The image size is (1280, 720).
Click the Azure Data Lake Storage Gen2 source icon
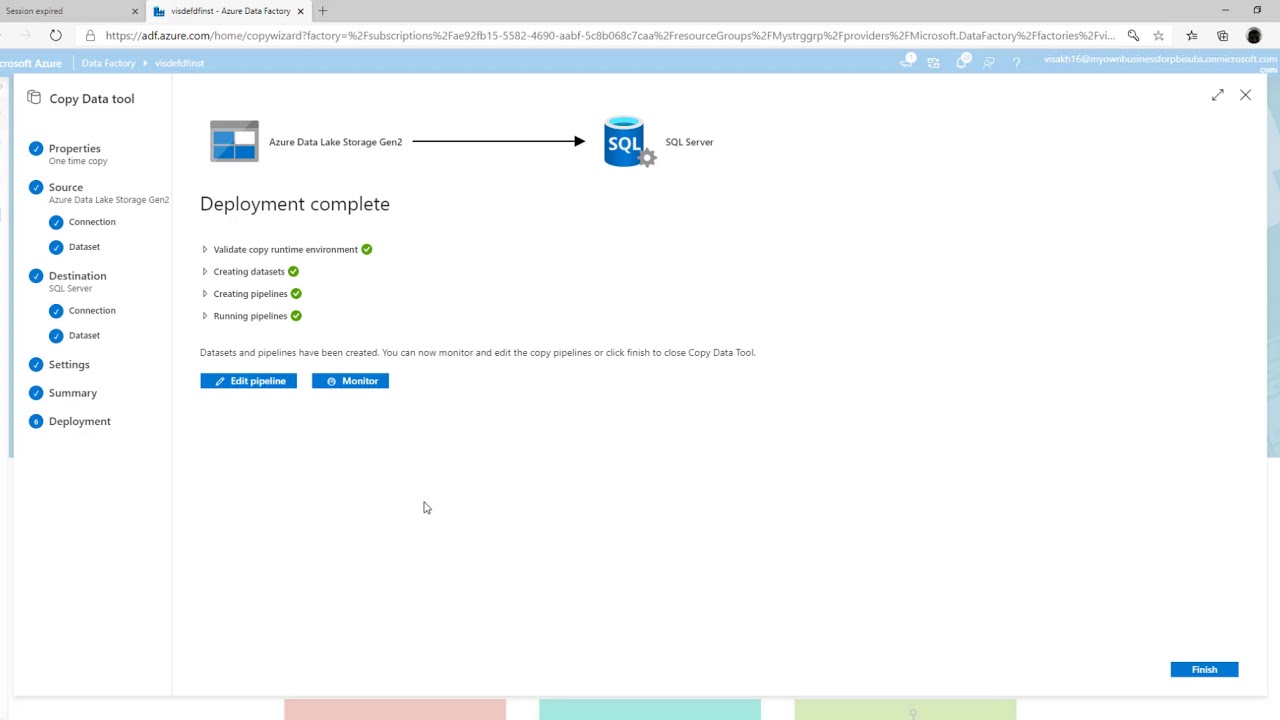(234, 141)
